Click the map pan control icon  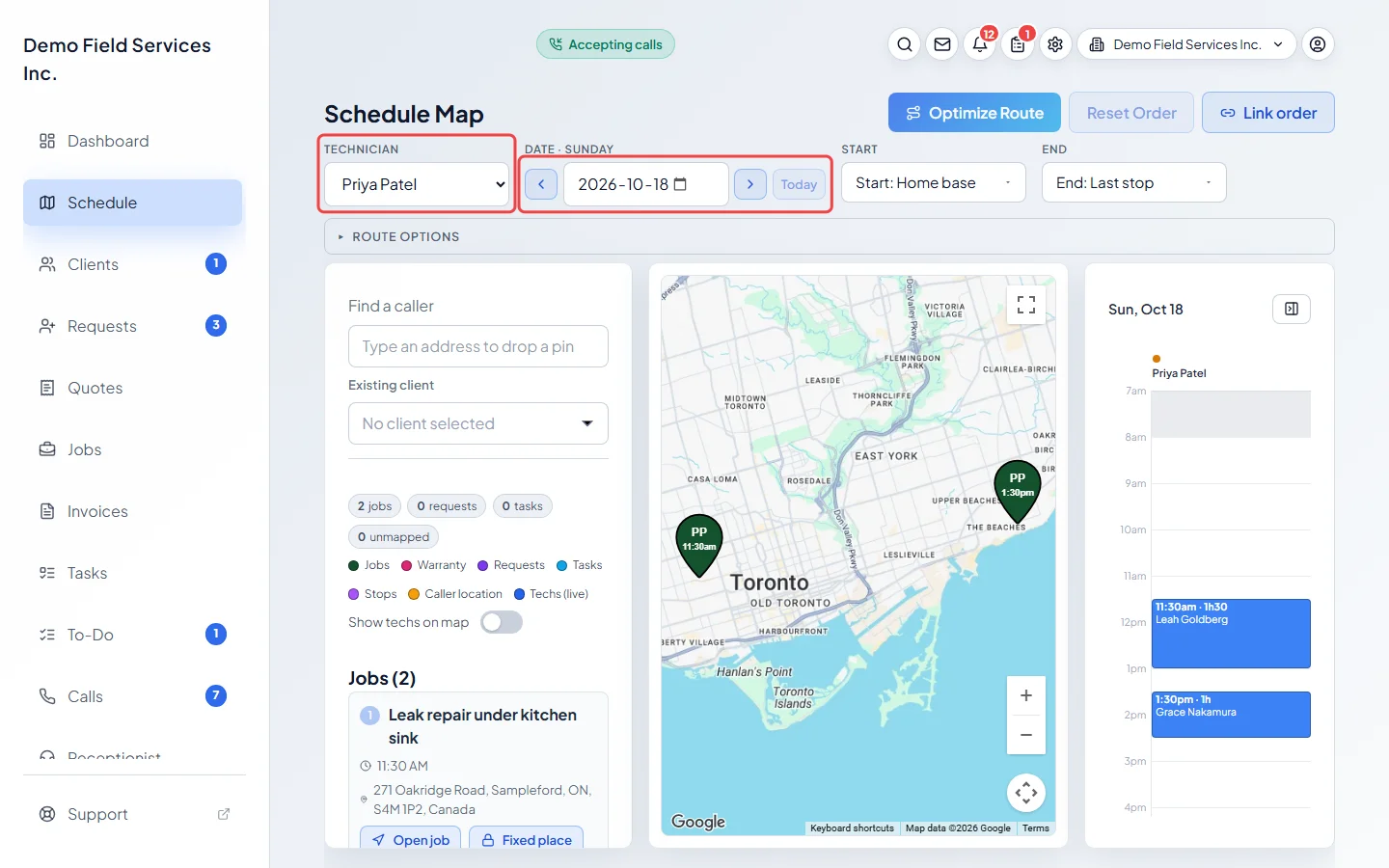[x=1026, y=793]
